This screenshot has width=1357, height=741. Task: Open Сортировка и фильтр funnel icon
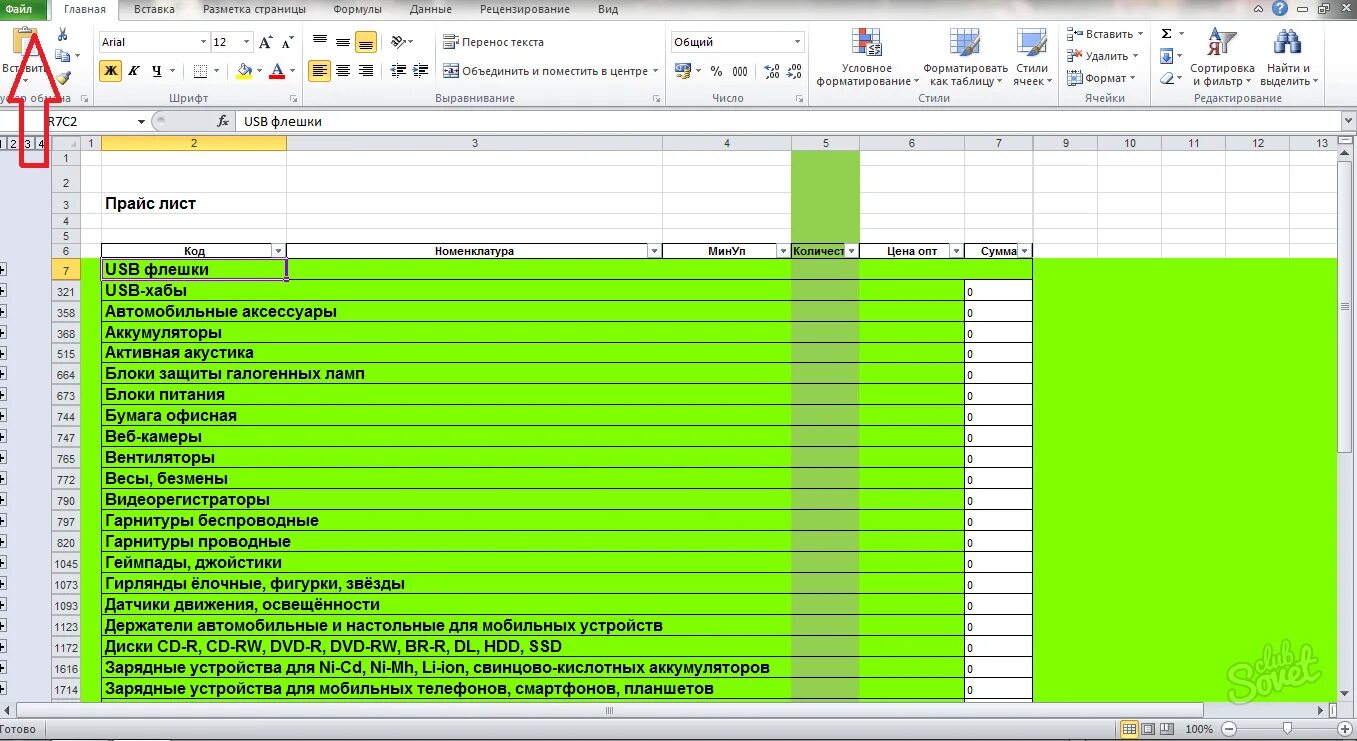pyautogui.click(x=1222, y=43)
